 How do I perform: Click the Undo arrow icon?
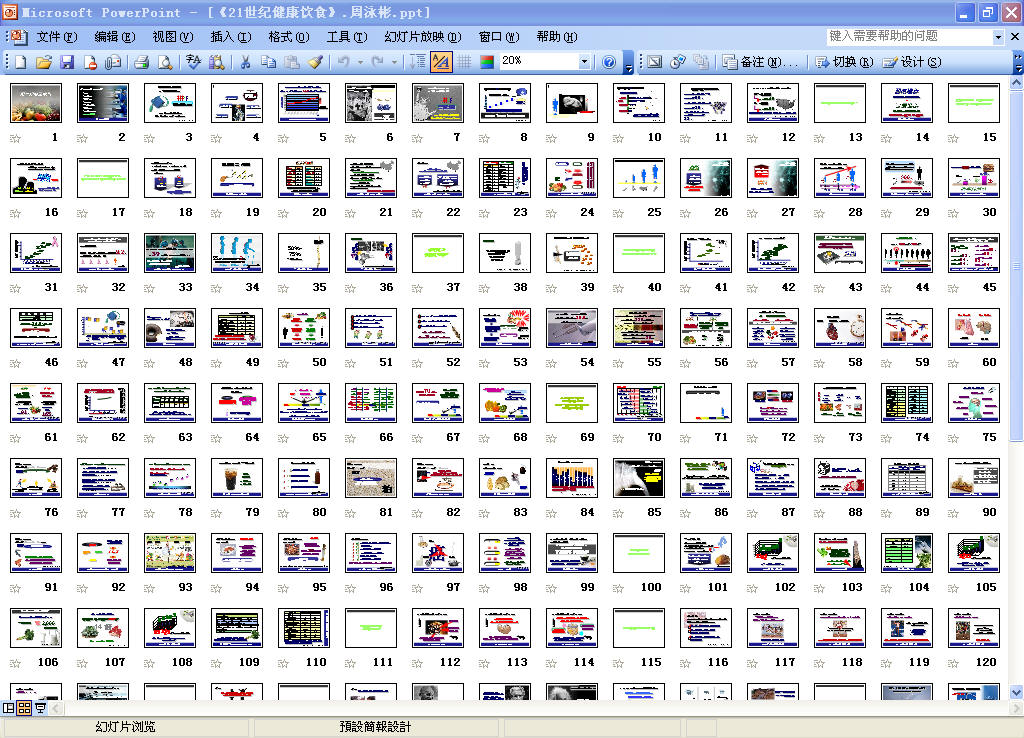[344, 62]
